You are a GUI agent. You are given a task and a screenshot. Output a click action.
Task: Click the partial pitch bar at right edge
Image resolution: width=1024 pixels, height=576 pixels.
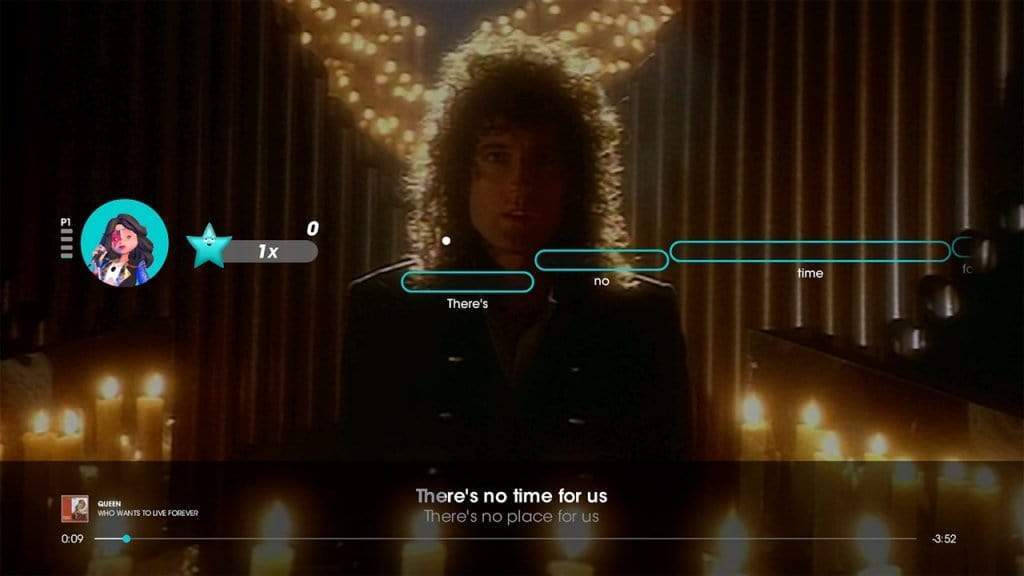point(964,248)
